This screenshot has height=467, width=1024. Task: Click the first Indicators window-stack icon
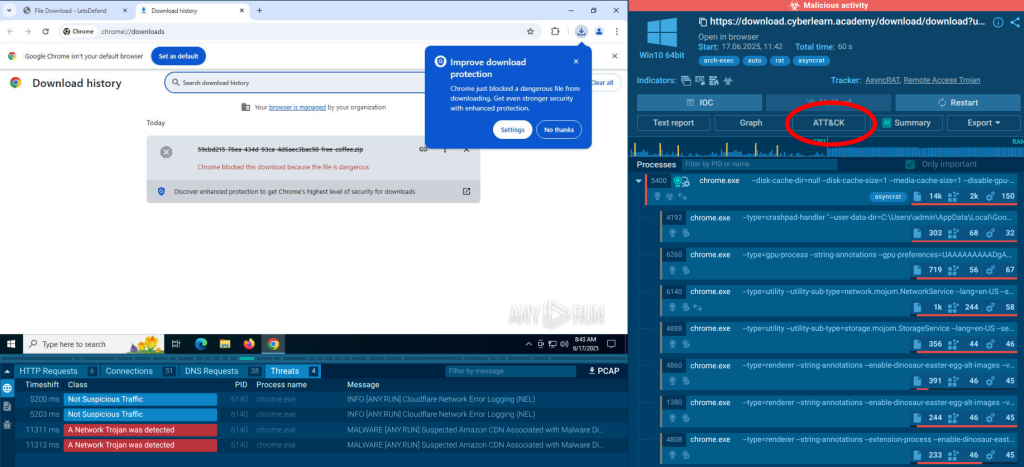click(686, 80)
